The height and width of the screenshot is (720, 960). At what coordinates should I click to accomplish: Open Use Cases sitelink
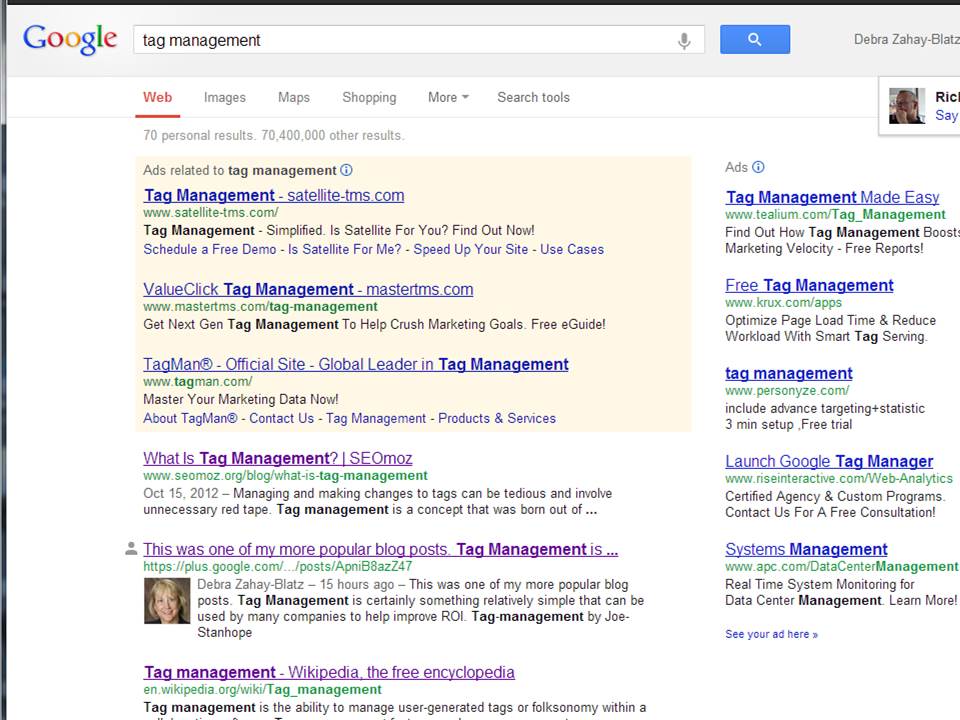coord(572,249)
